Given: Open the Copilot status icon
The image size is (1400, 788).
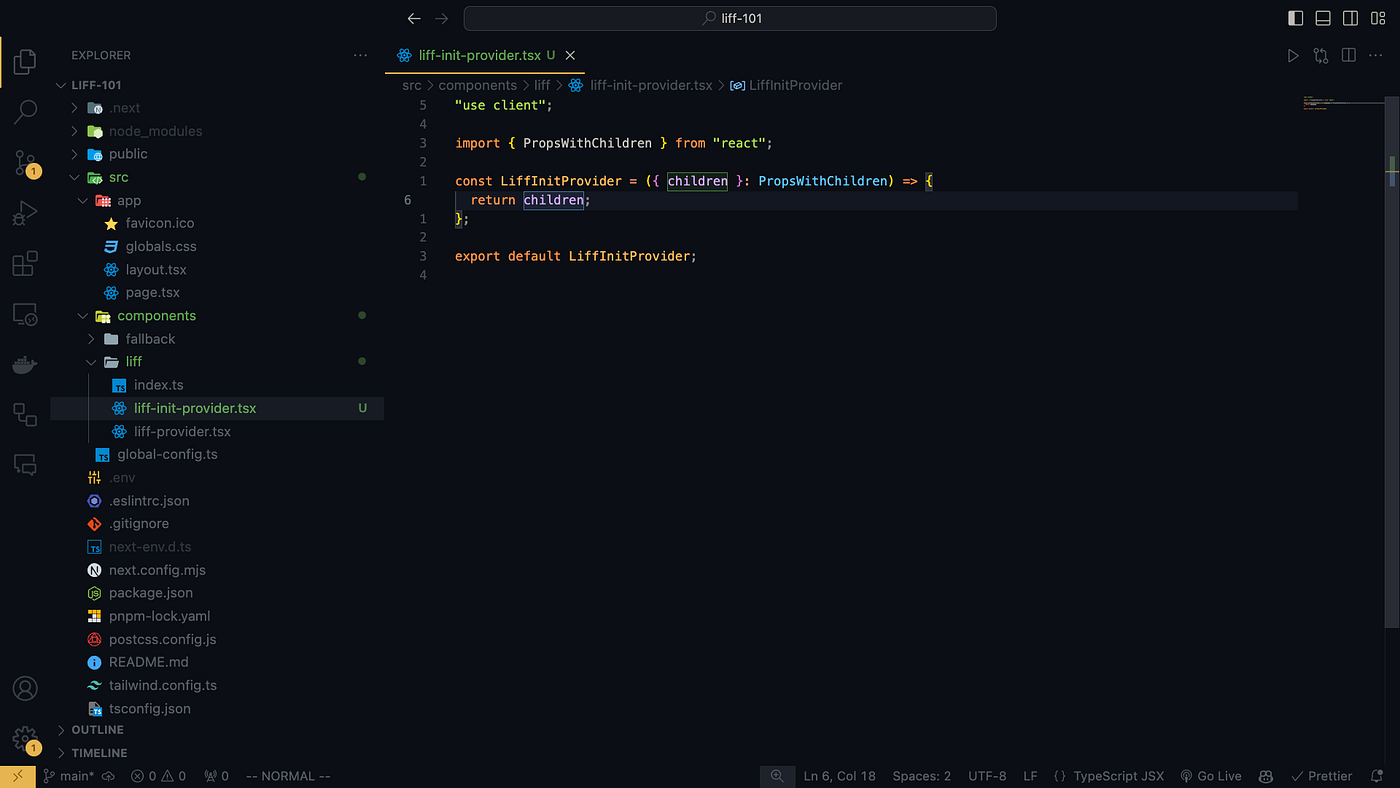Looking at the screenshot, I should tap(1265, 776).
